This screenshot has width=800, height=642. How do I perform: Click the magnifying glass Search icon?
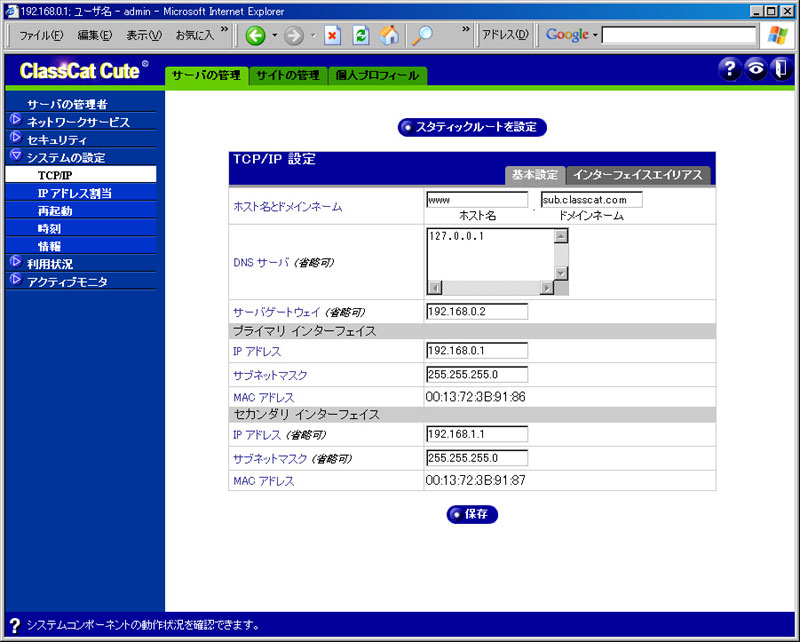point(422,35)
